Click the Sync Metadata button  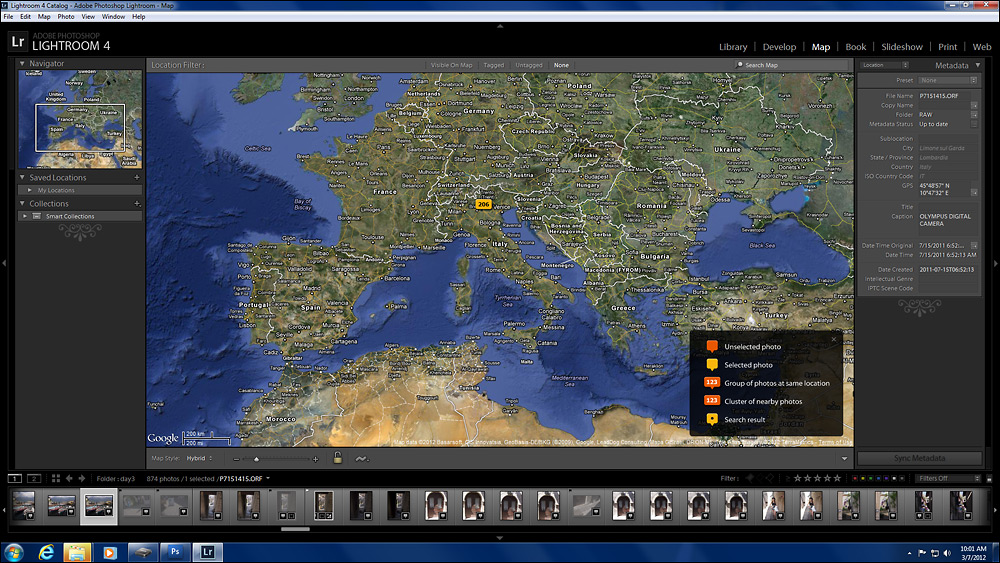pyautogui.click(x=919, y=458)
